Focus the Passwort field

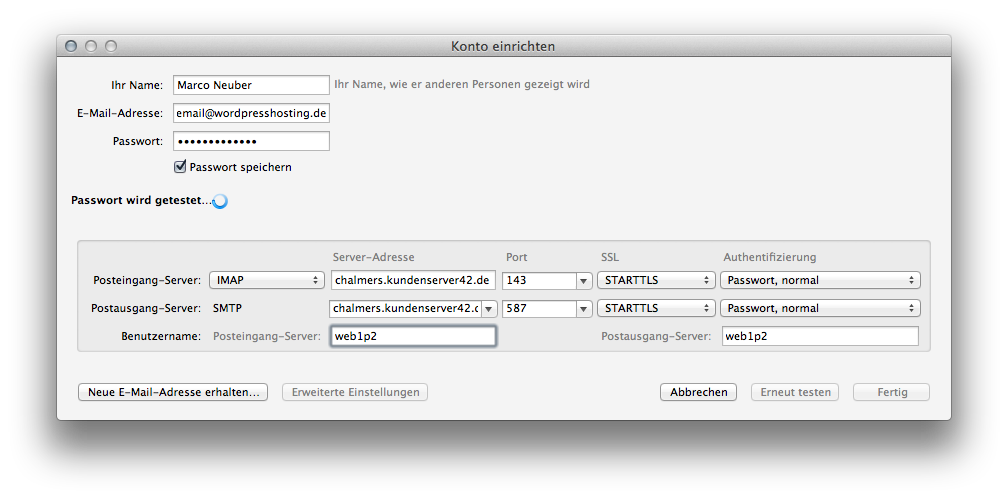(x=251, y=141)
